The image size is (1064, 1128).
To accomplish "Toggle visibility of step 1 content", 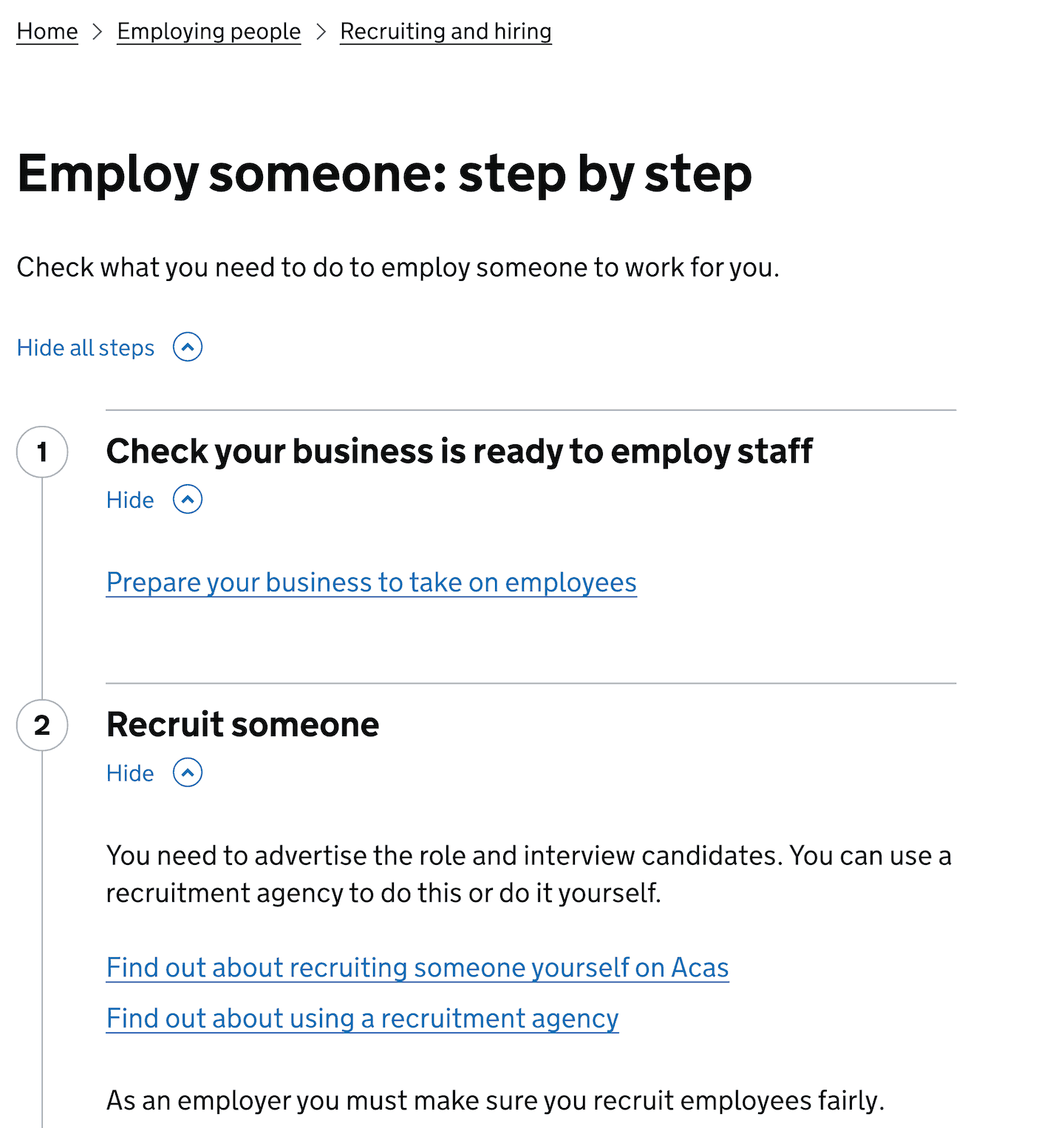I will pyautogui.click(x=130, y=500).
